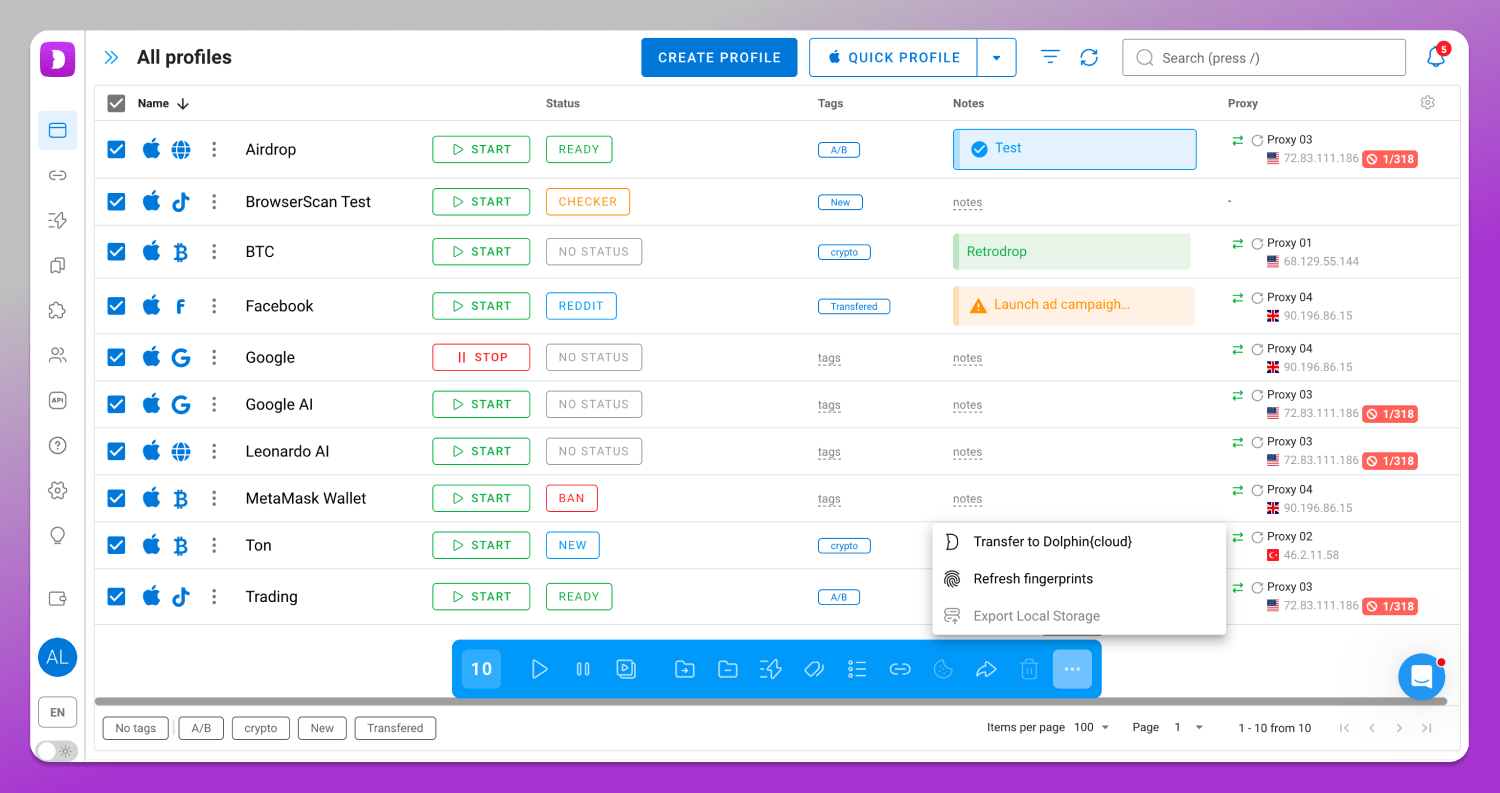Uncheck the BrowserScan Test profile checkbox

[x=116, y=201]
